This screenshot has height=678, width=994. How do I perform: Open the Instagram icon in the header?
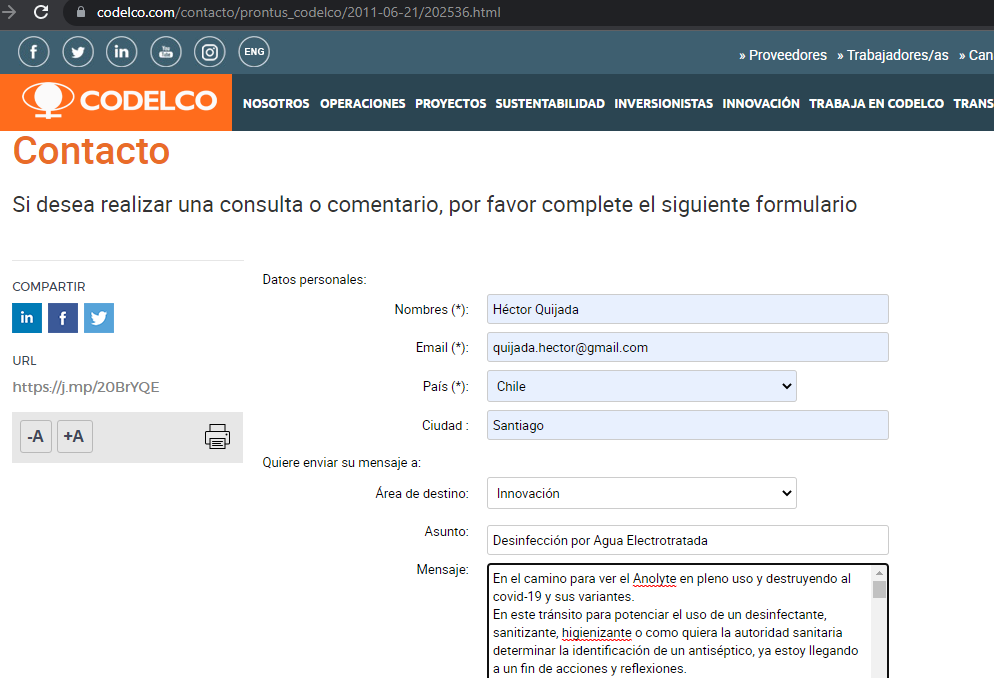coord(210,52)
